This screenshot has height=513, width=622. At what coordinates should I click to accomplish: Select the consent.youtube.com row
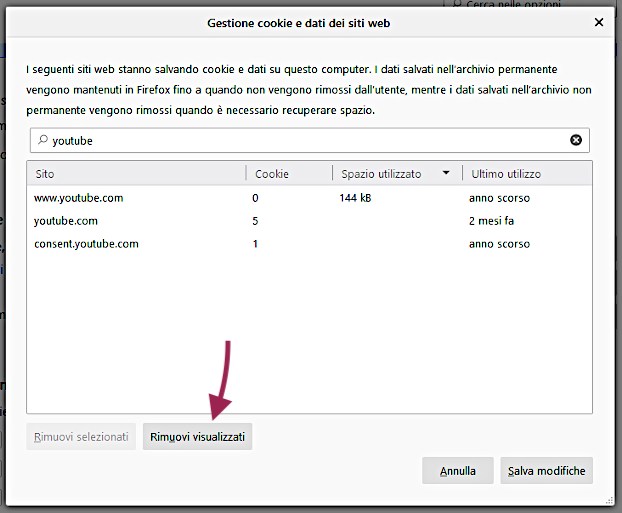click(x=309, y=244)
